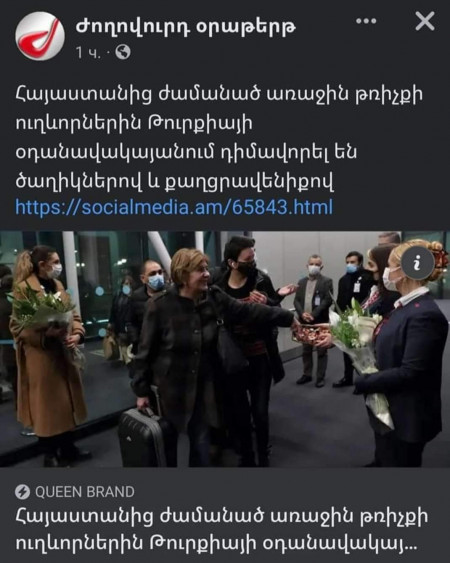The image size is (450, 563).
Task: Open the three-dot post options menu
Action: pos(366,21)
